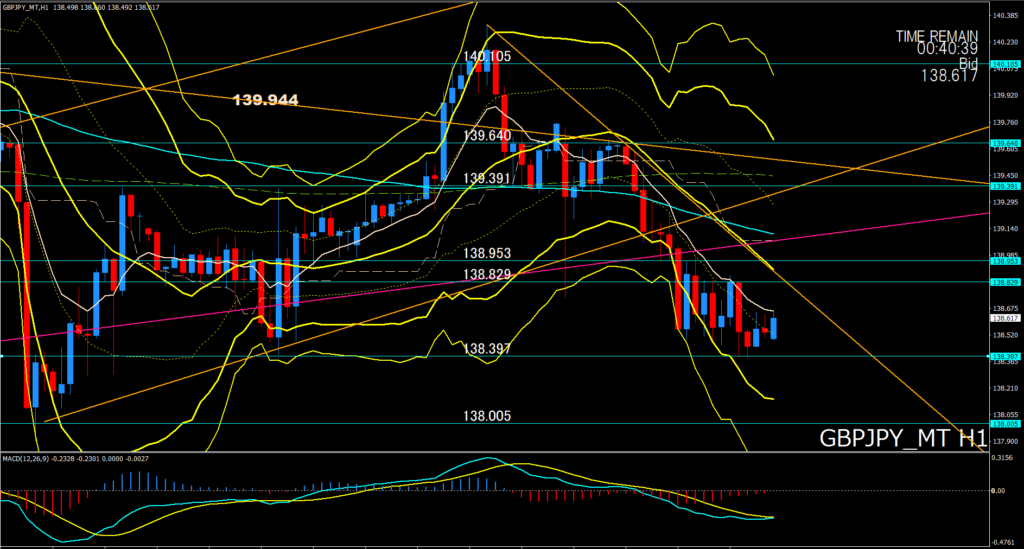
Task: Click the Bid label
Action: tap(968, 63)
